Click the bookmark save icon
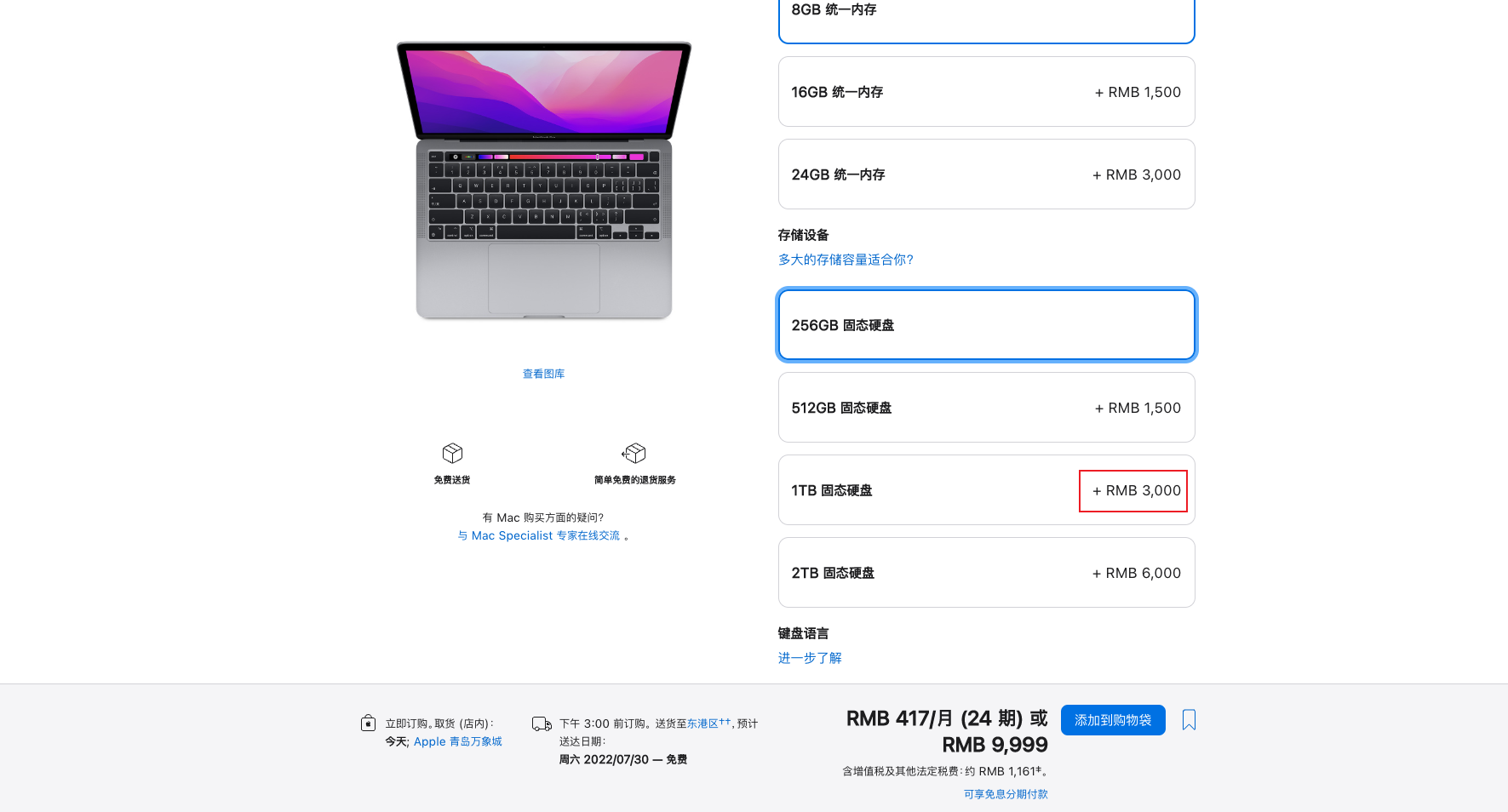This screenshot has width=1508, height=812. tap(1189, 720)
